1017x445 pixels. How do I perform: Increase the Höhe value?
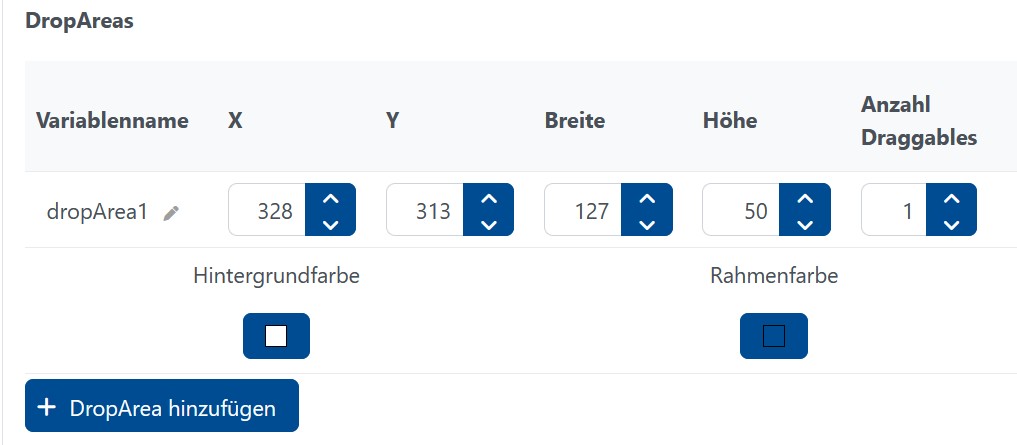tap(804, 199)
